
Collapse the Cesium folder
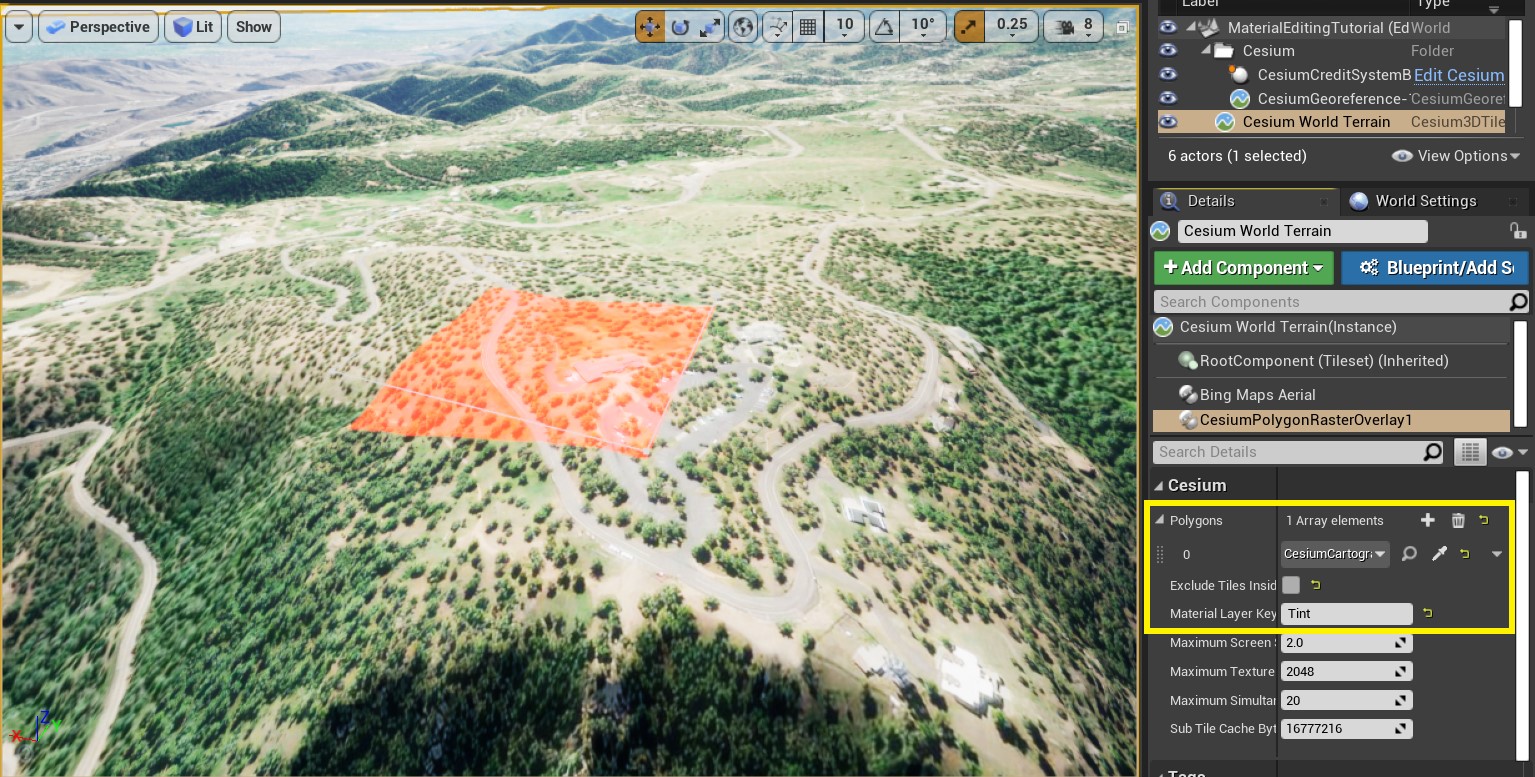[1208, 50]
